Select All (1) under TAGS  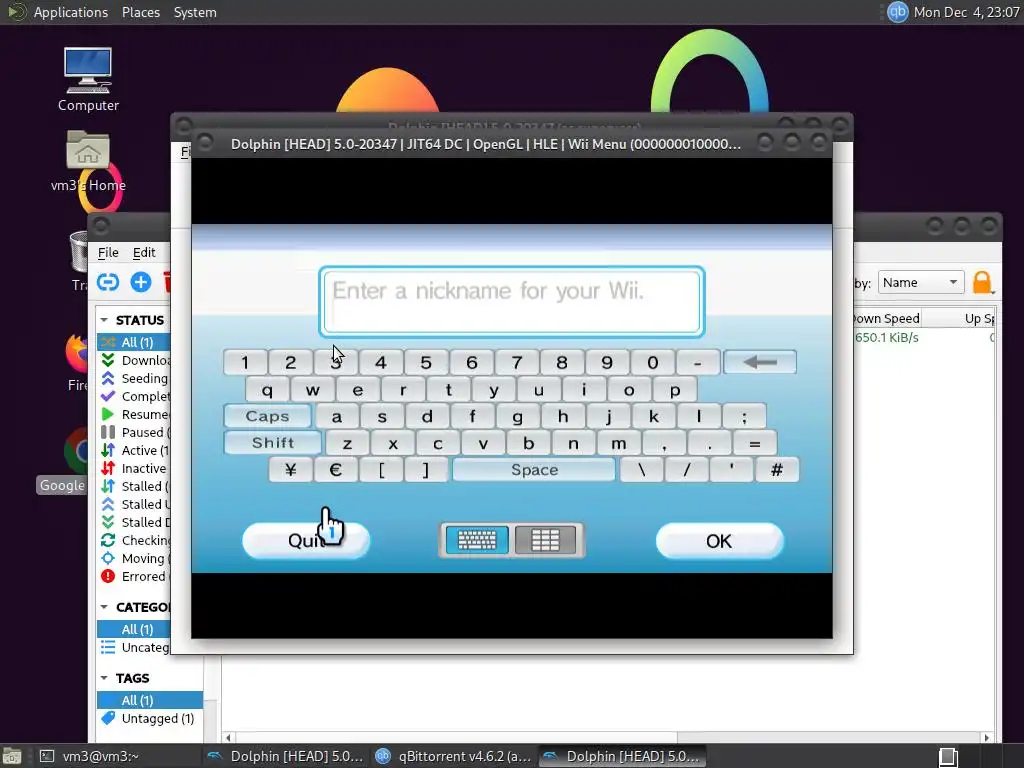click(150, 700)
